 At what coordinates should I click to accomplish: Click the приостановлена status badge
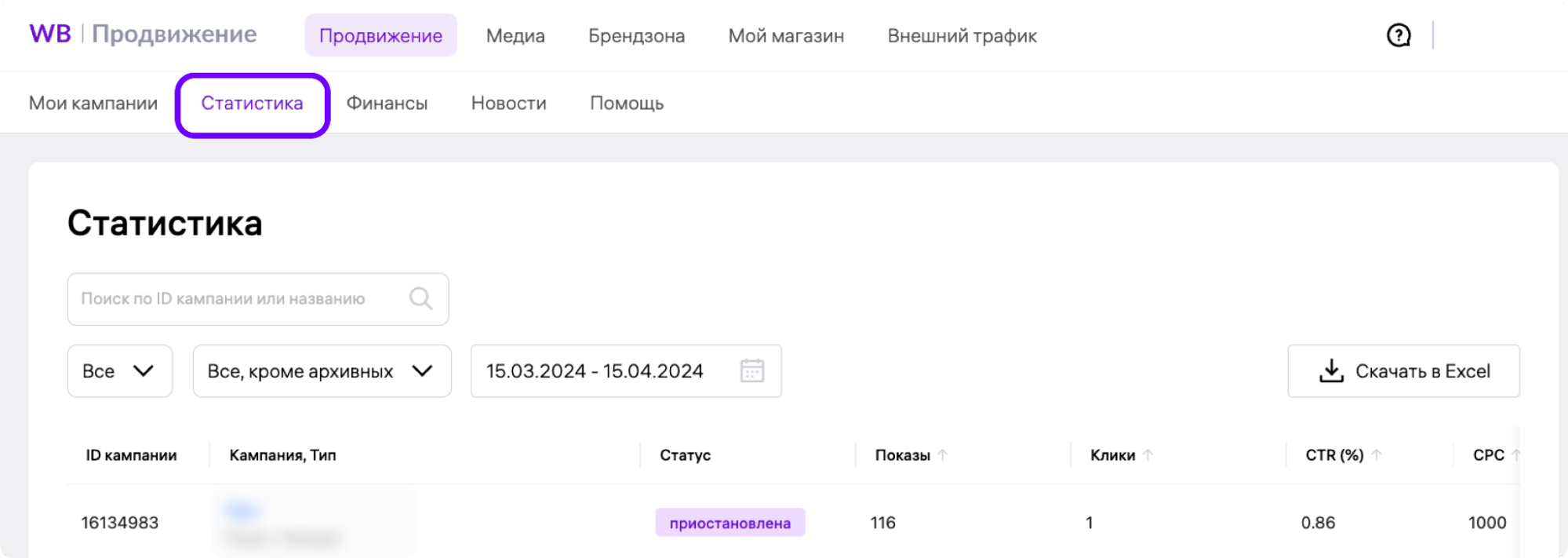click(729, 523)
